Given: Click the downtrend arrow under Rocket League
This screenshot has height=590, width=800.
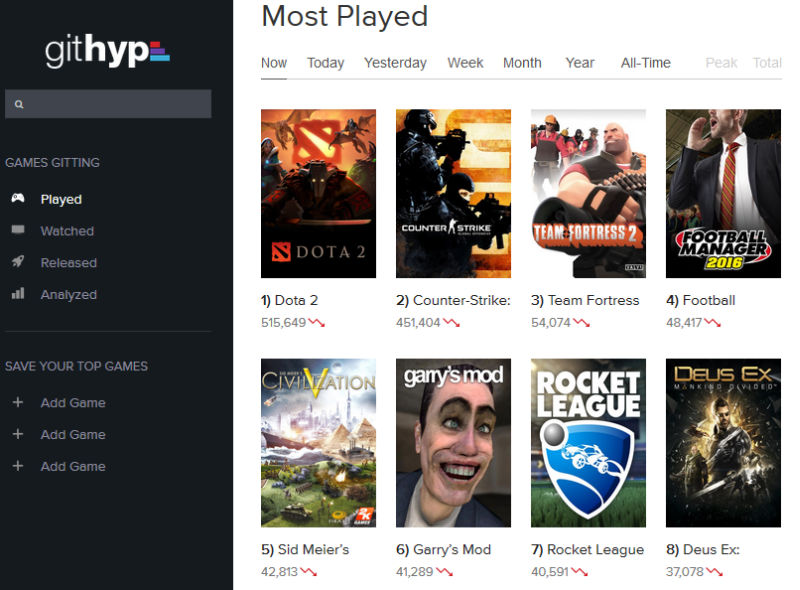Looking at the screenshot, I should coord(579,572).
